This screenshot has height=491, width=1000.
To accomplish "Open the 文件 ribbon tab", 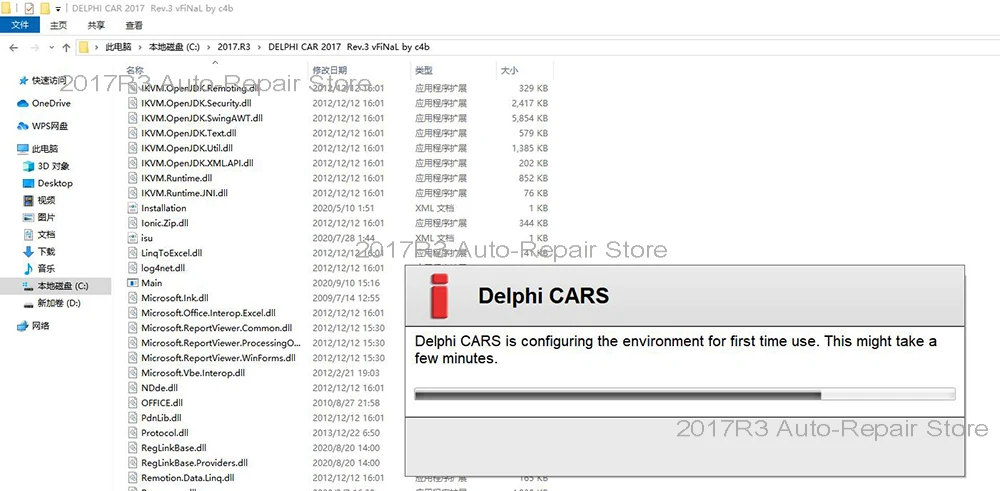I will (20, 26).
